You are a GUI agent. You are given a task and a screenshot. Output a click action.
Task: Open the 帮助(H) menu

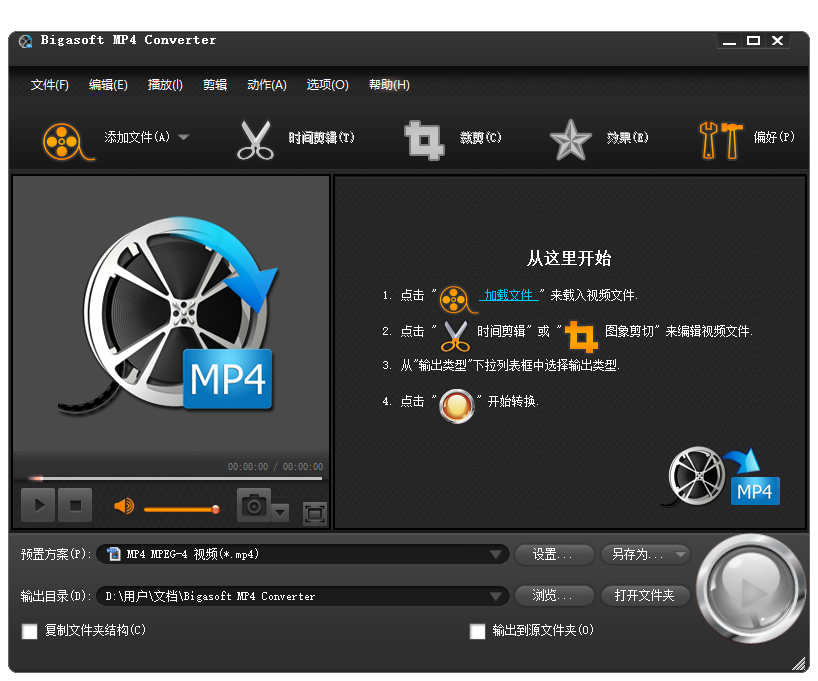(389, 85)
